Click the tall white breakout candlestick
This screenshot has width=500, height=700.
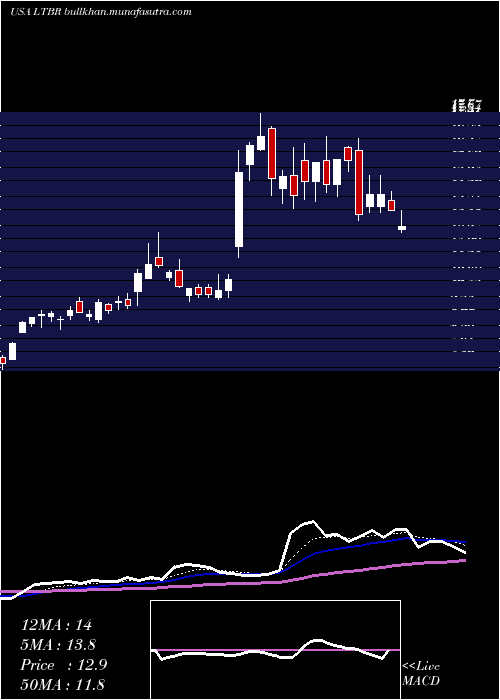[x=239, y=204]
